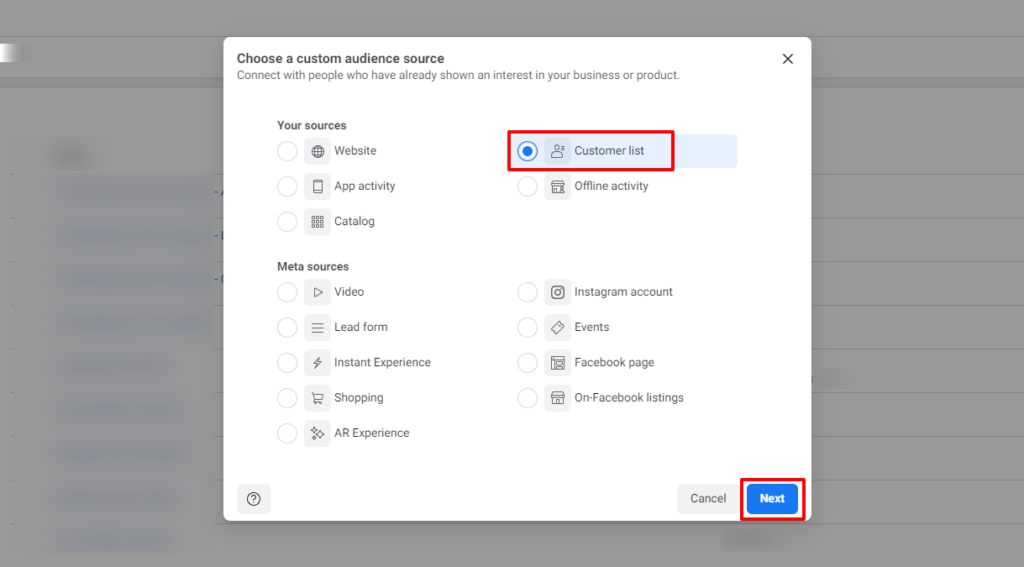Open help with the question mark button

[253, 499]
